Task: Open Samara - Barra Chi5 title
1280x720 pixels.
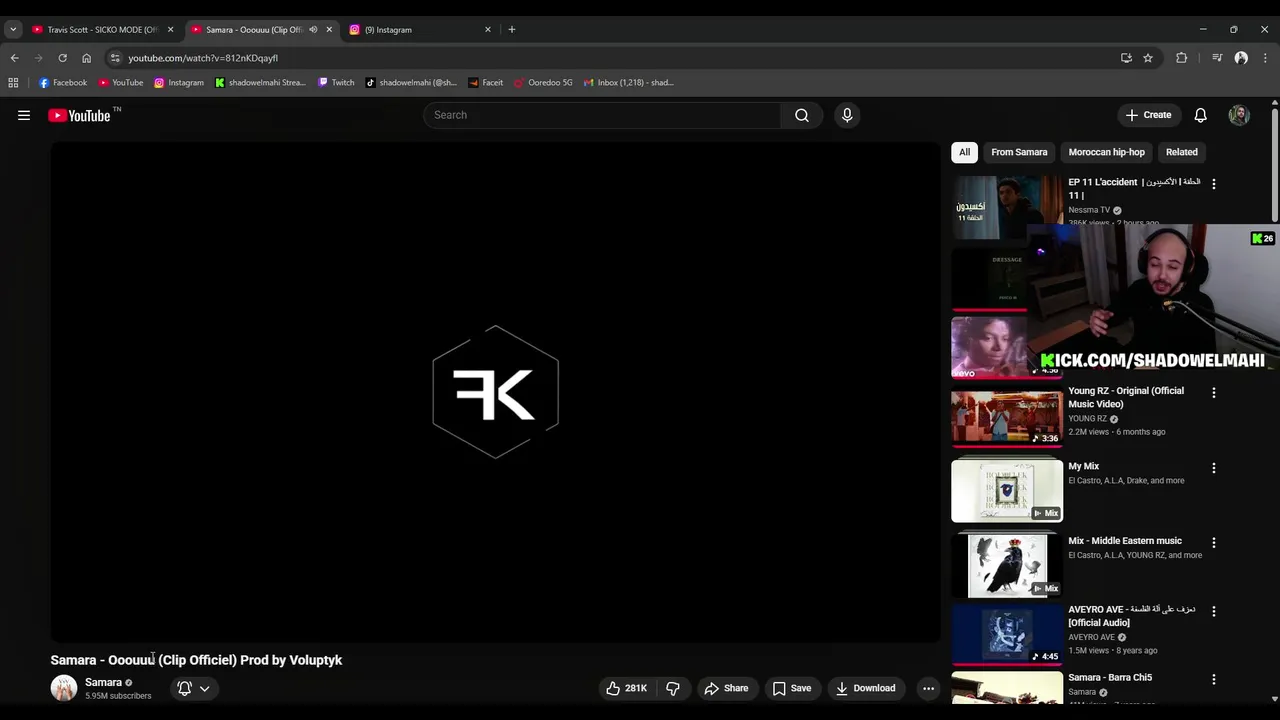Action: click(1110, 678)
